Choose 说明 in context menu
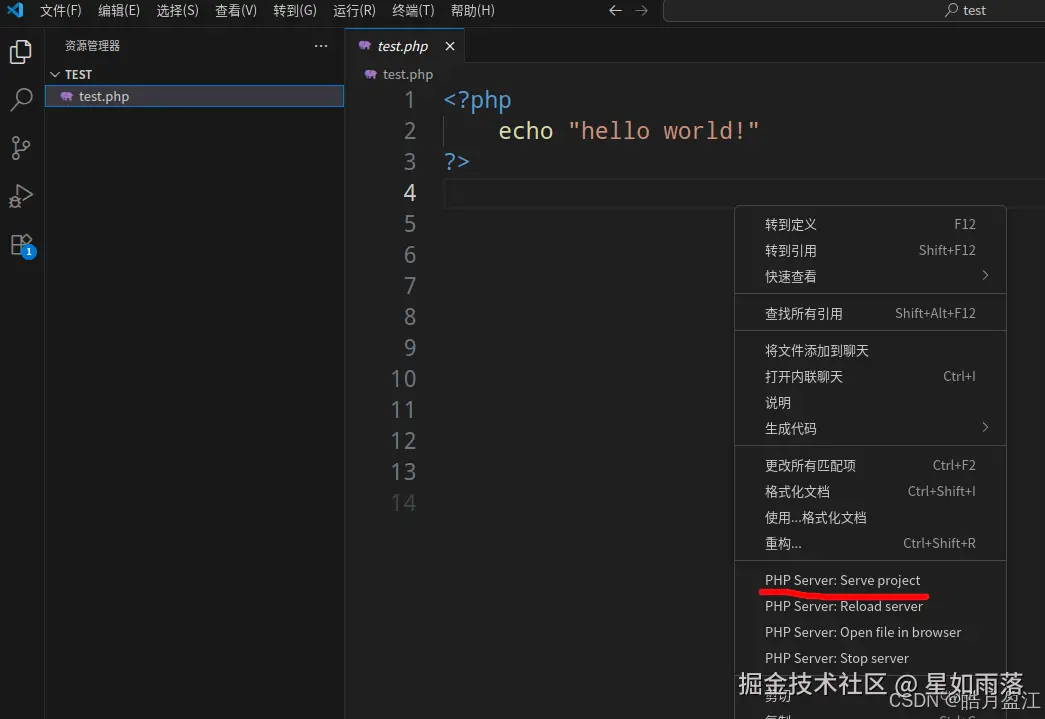1045x719 pixels. (x=870, y=402)
